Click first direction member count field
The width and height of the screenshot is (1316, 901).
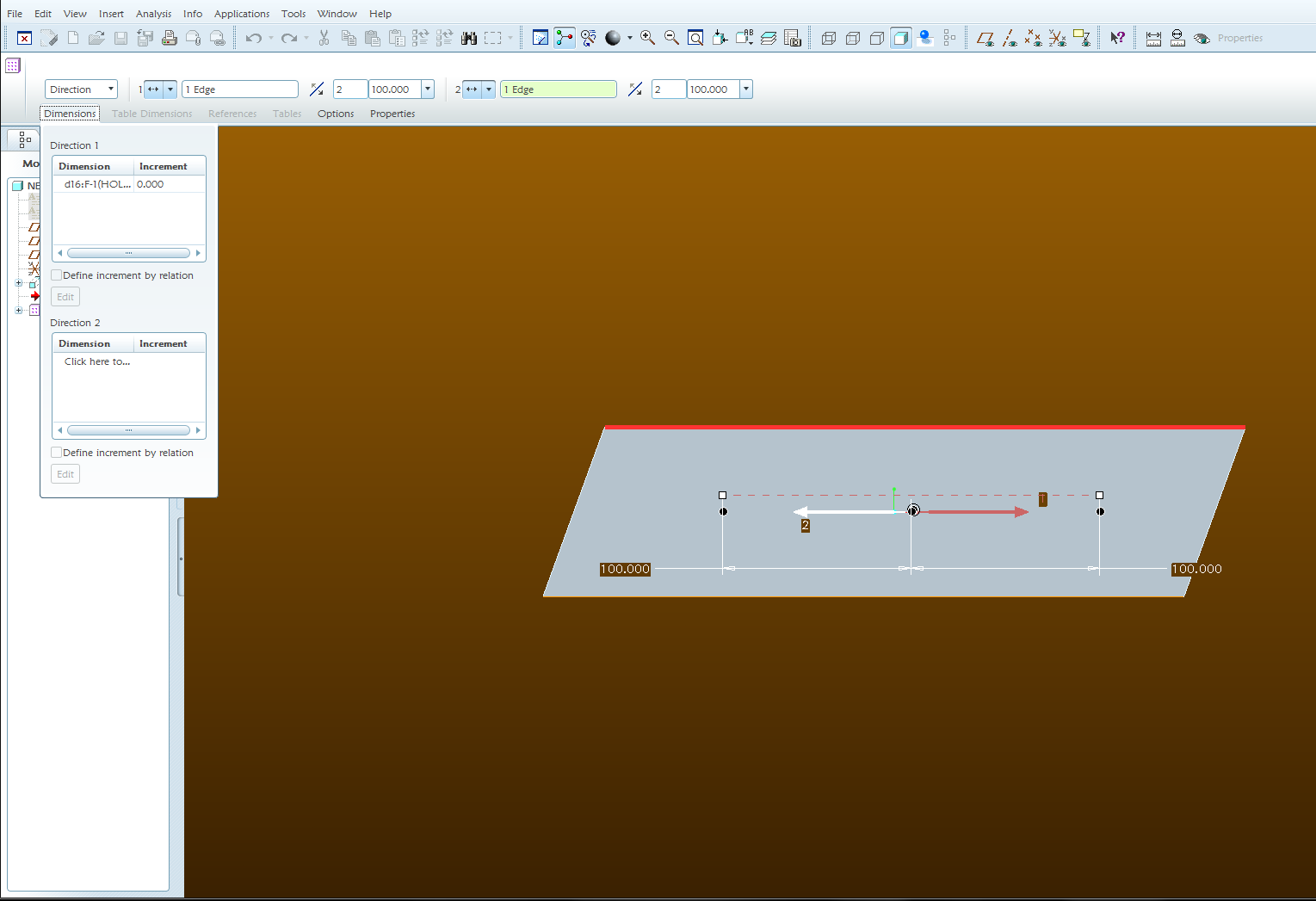tap(350, 89)
